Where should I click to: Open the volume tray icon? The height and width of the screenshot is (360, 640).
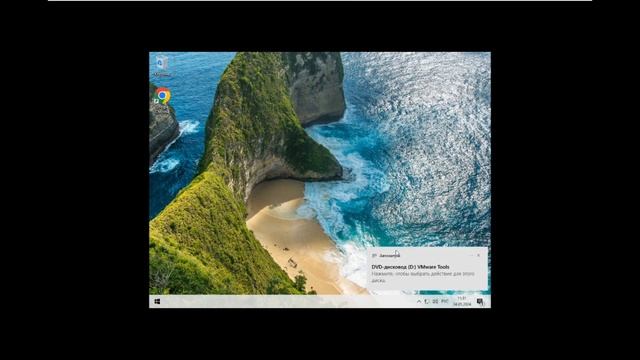point(435,302)
